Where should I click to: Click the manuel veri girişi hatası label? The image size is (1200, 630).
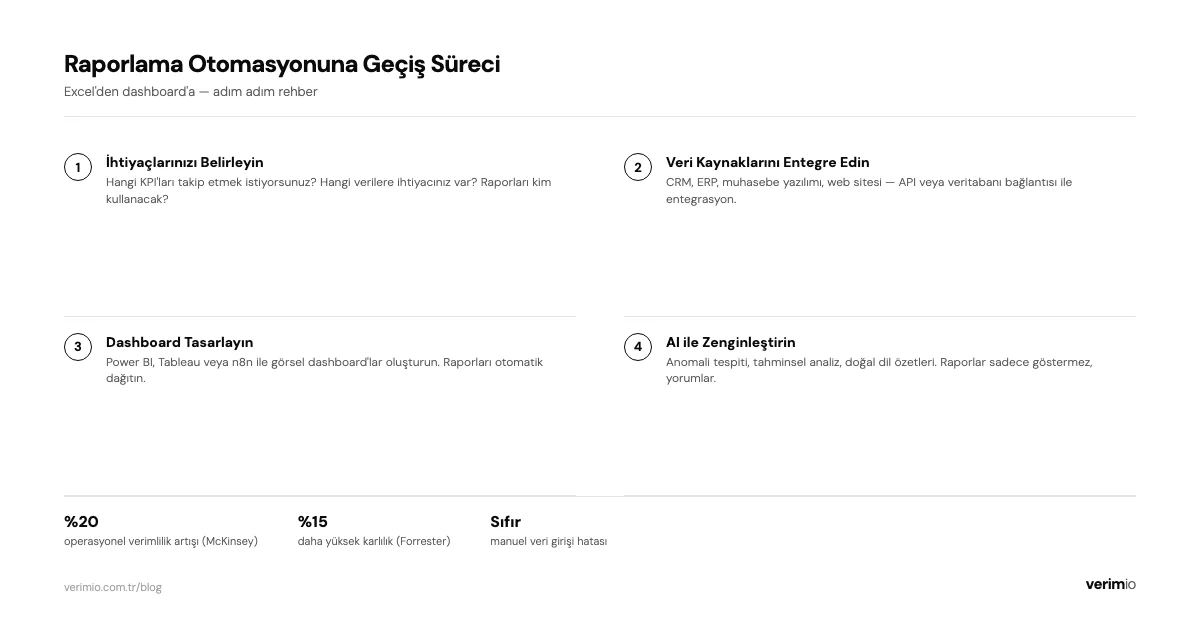[x=548, y=541]
